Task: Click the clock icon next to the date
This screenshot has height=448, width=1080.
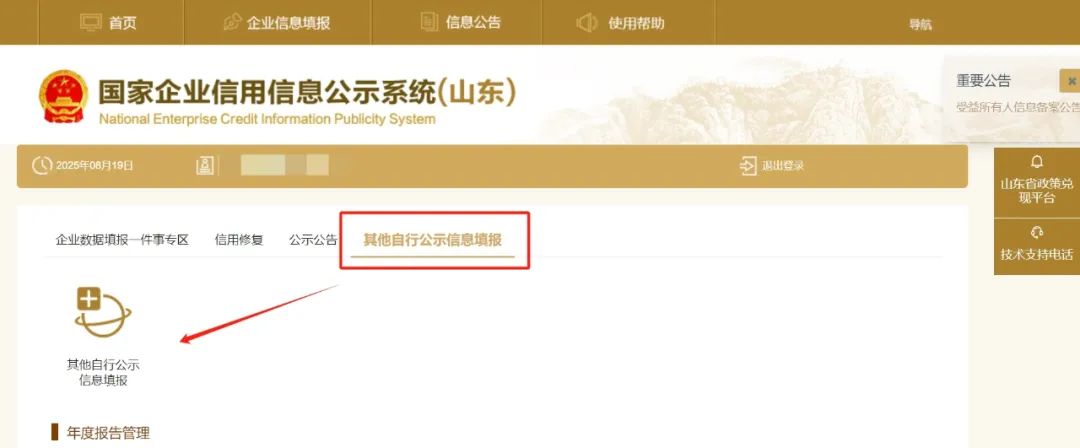Action: click(x=42, y=165)
